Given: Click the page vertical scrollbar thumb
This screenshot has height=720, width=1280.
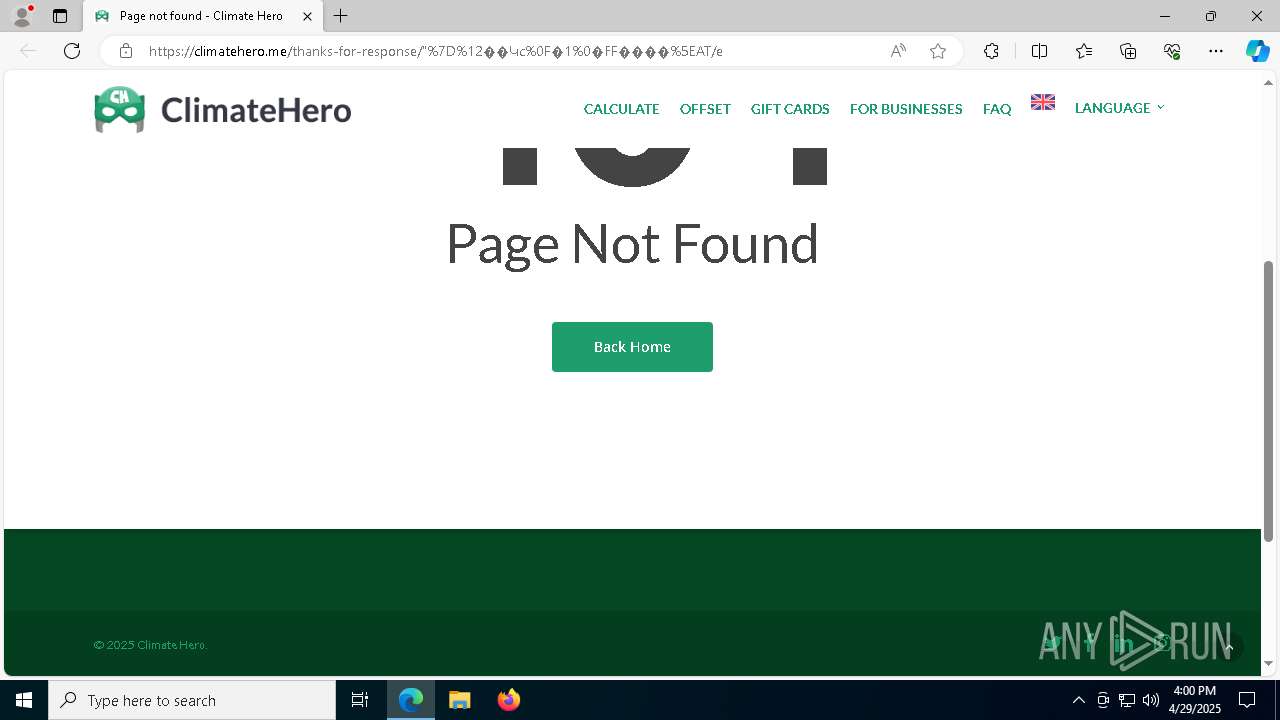Looking at the screenshot, I should coord(1269,400).
